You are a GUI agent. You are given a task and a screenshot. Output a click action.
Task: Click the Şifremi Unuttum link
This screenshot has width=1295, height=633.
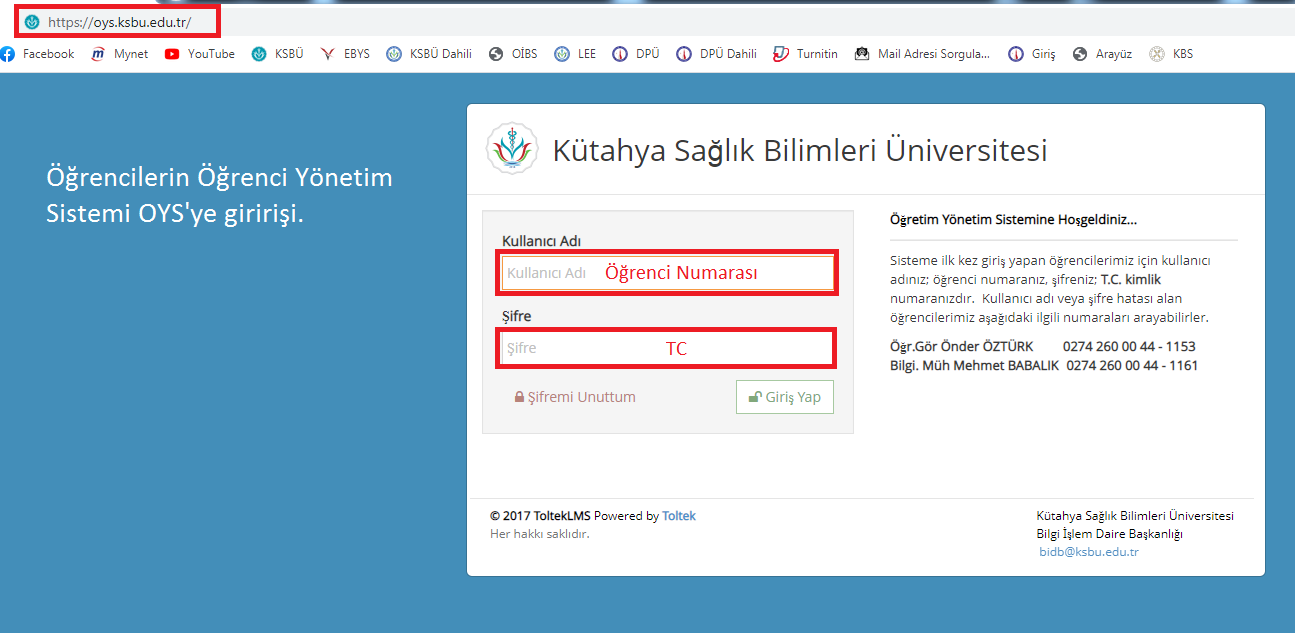pos(575,397)
